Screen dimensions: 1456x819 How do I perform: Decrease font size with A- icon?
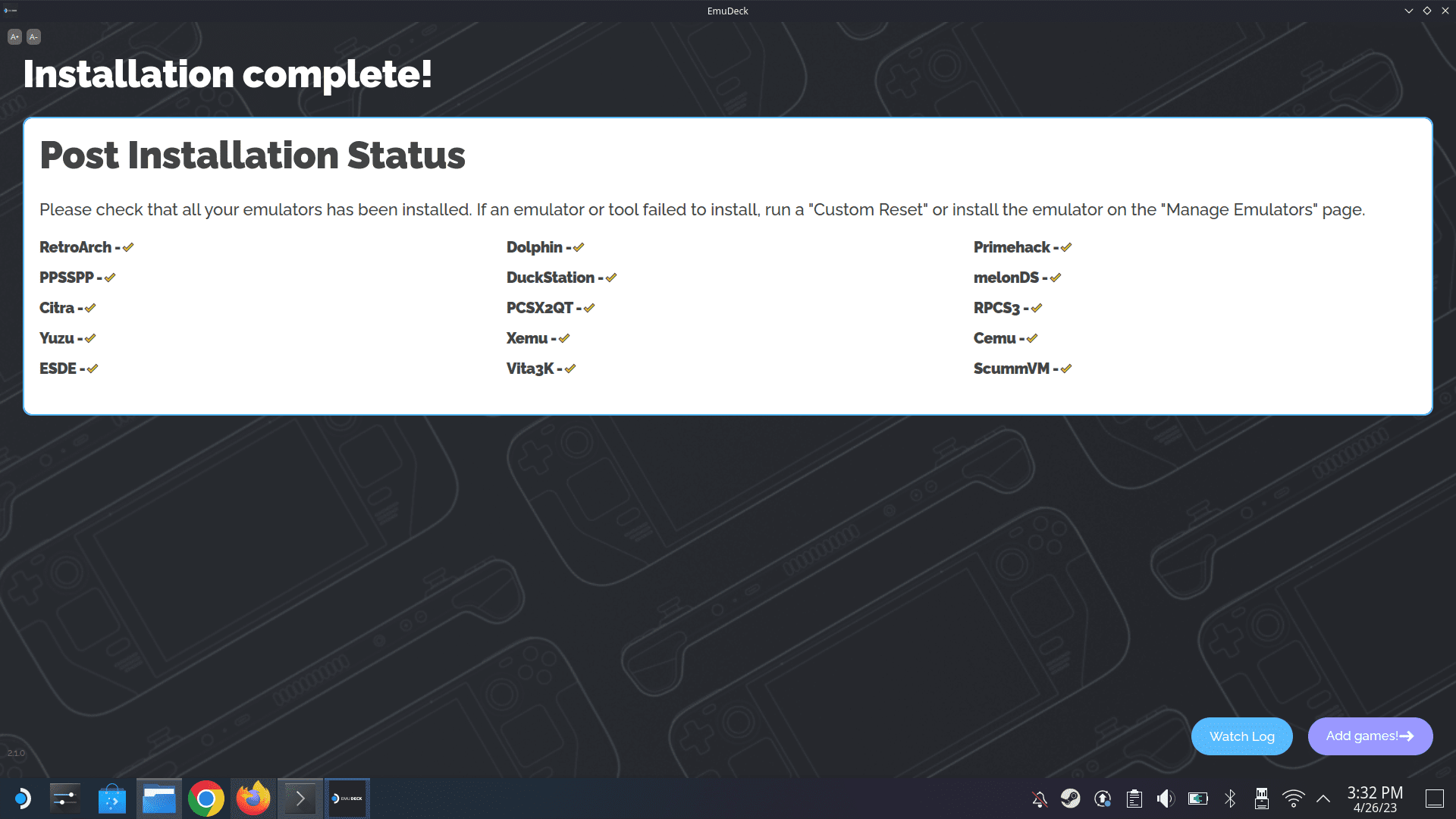click(34, 36)
